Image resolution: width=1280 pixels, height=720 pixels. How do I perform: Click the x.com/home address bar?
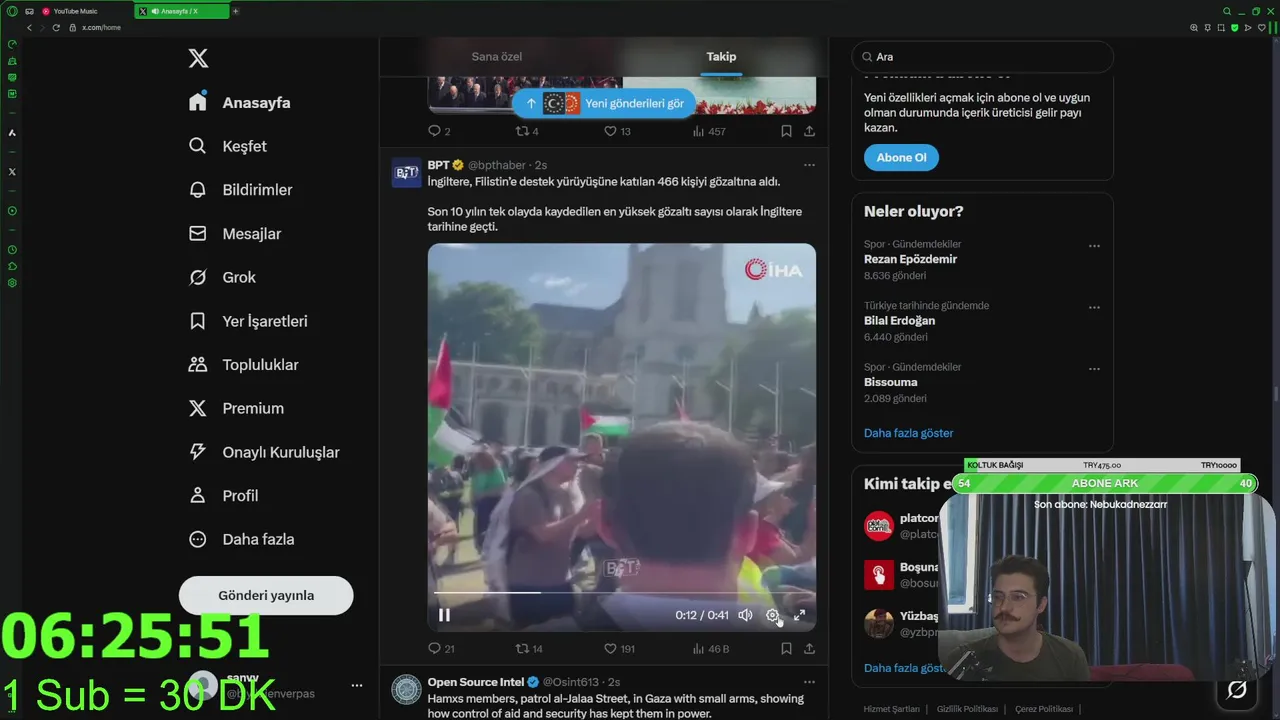point(101,27)
